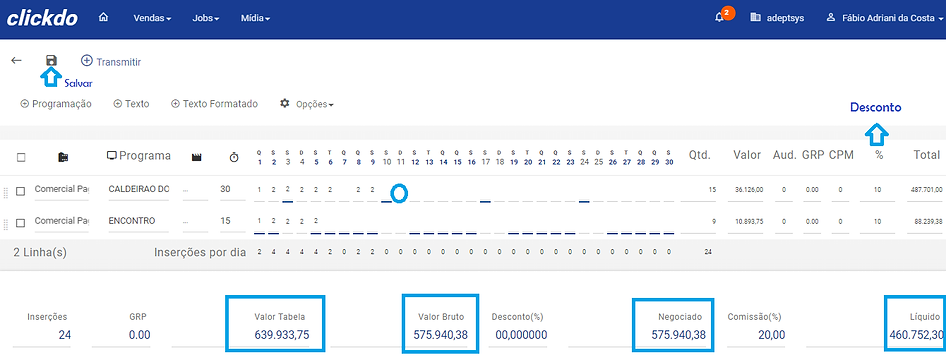Edit the 30-second duration field
Image resolution: width=946 pixels, height=360 pixels.
point(232,190)
